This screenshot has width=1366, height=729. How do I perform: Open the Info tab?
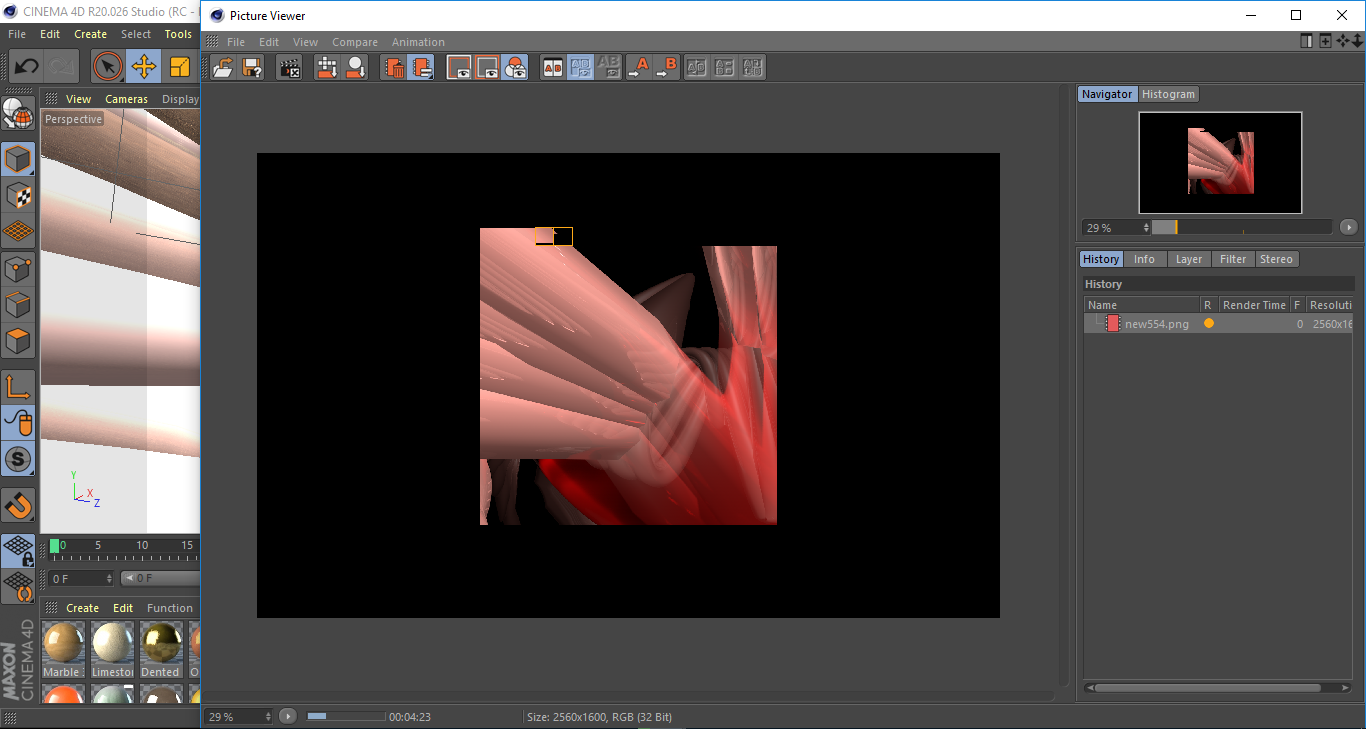point(1144,259)
